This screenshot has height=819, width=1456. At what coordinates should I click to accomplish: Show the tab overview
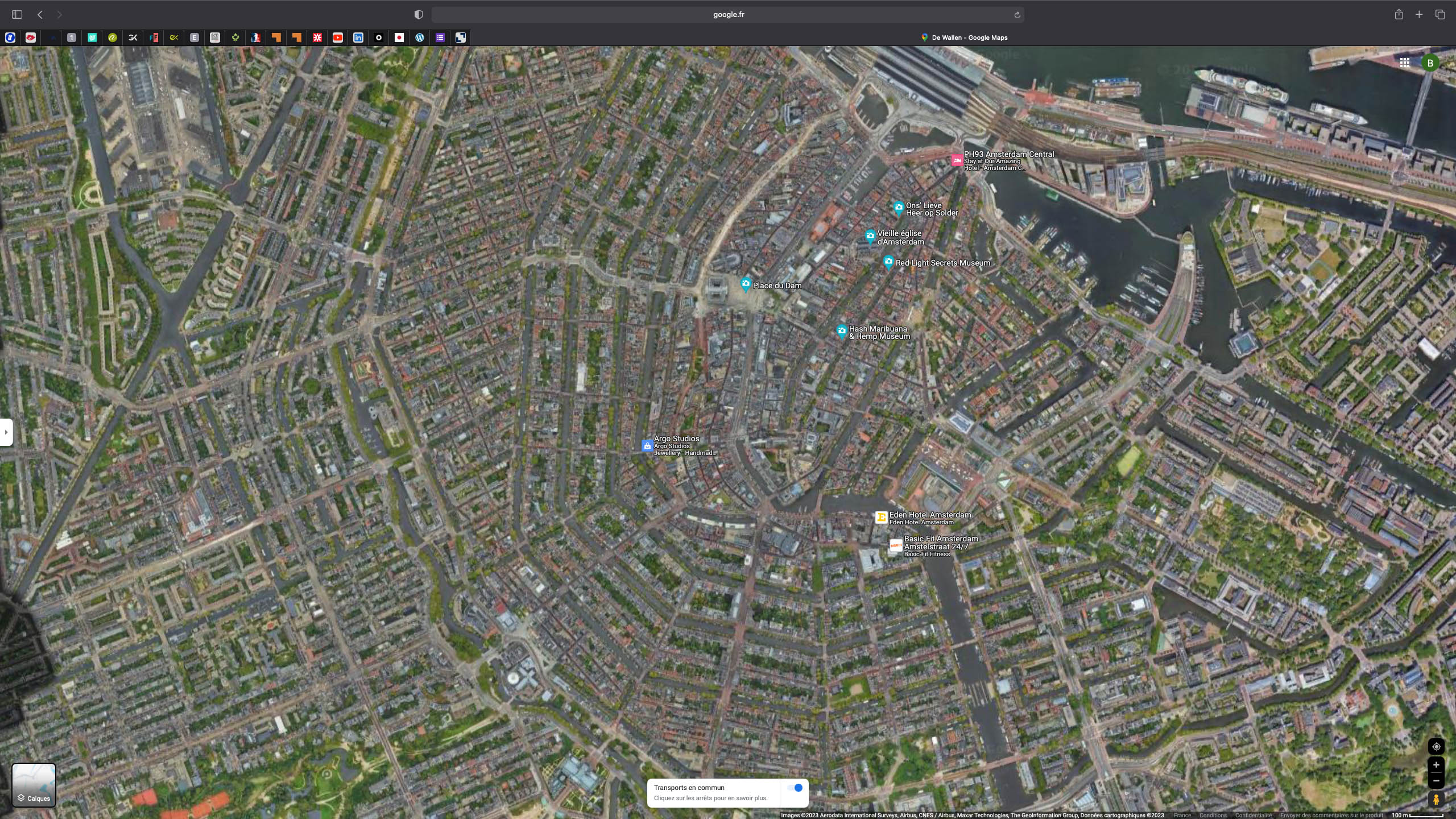click(1440, 14)
